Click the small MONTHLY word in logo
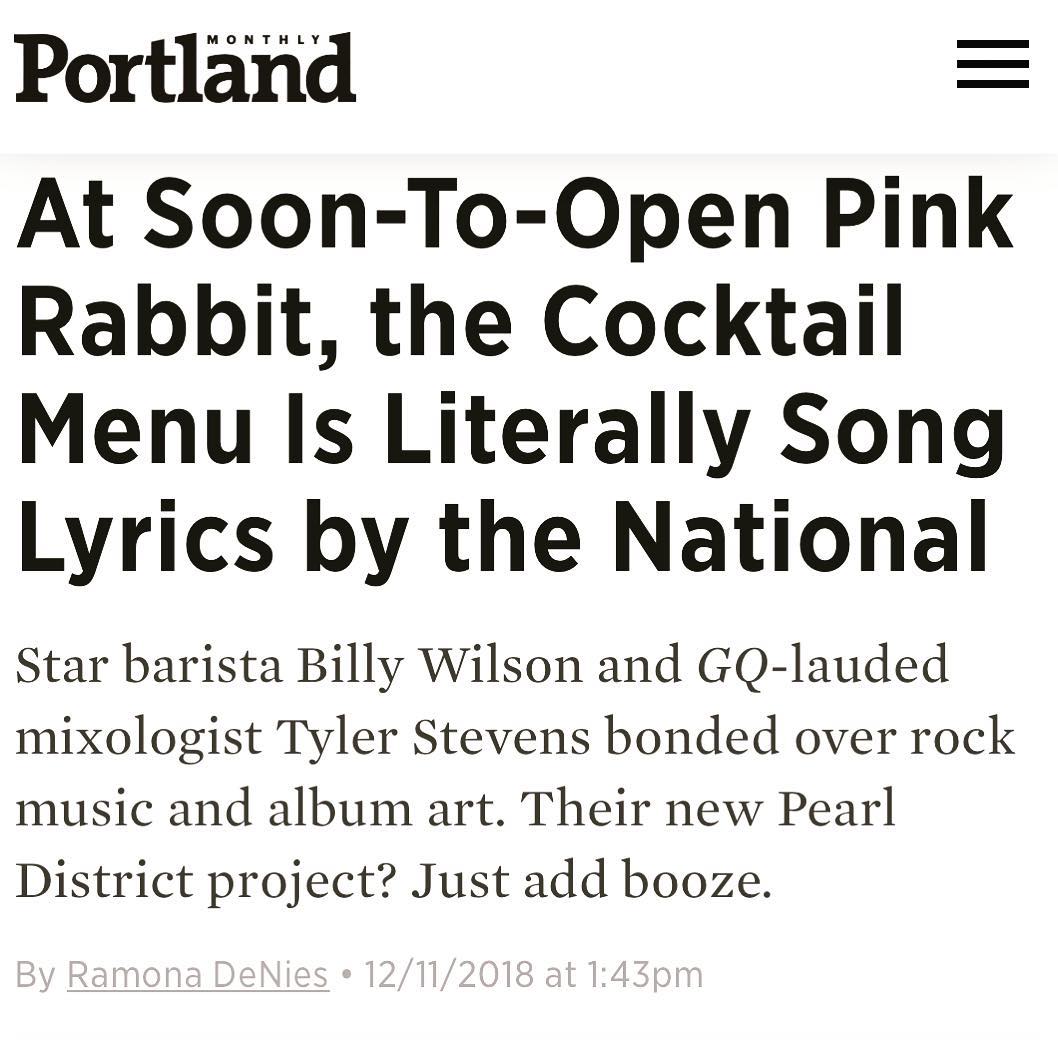Viewport: 1058px width, 1058px height. click(264, 40)
